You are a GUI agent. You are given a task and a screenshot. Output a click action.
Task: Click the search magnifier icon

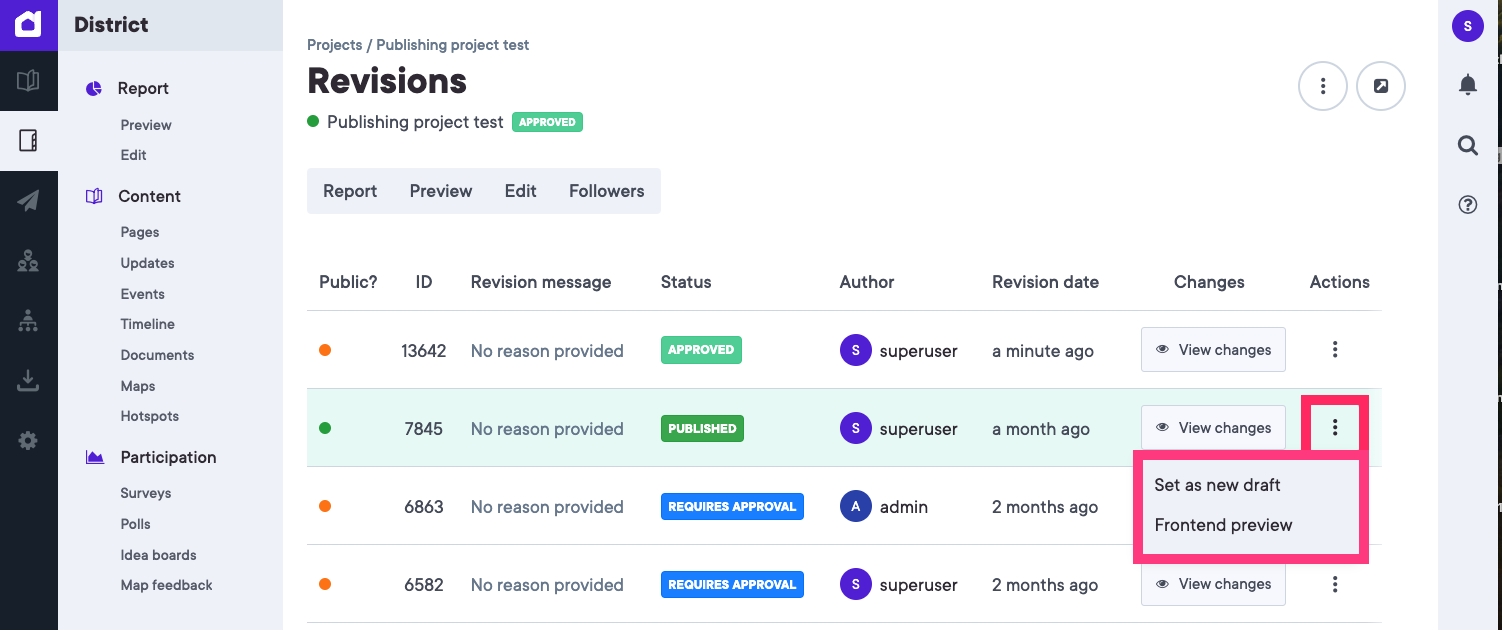[x=1467, y=146]
